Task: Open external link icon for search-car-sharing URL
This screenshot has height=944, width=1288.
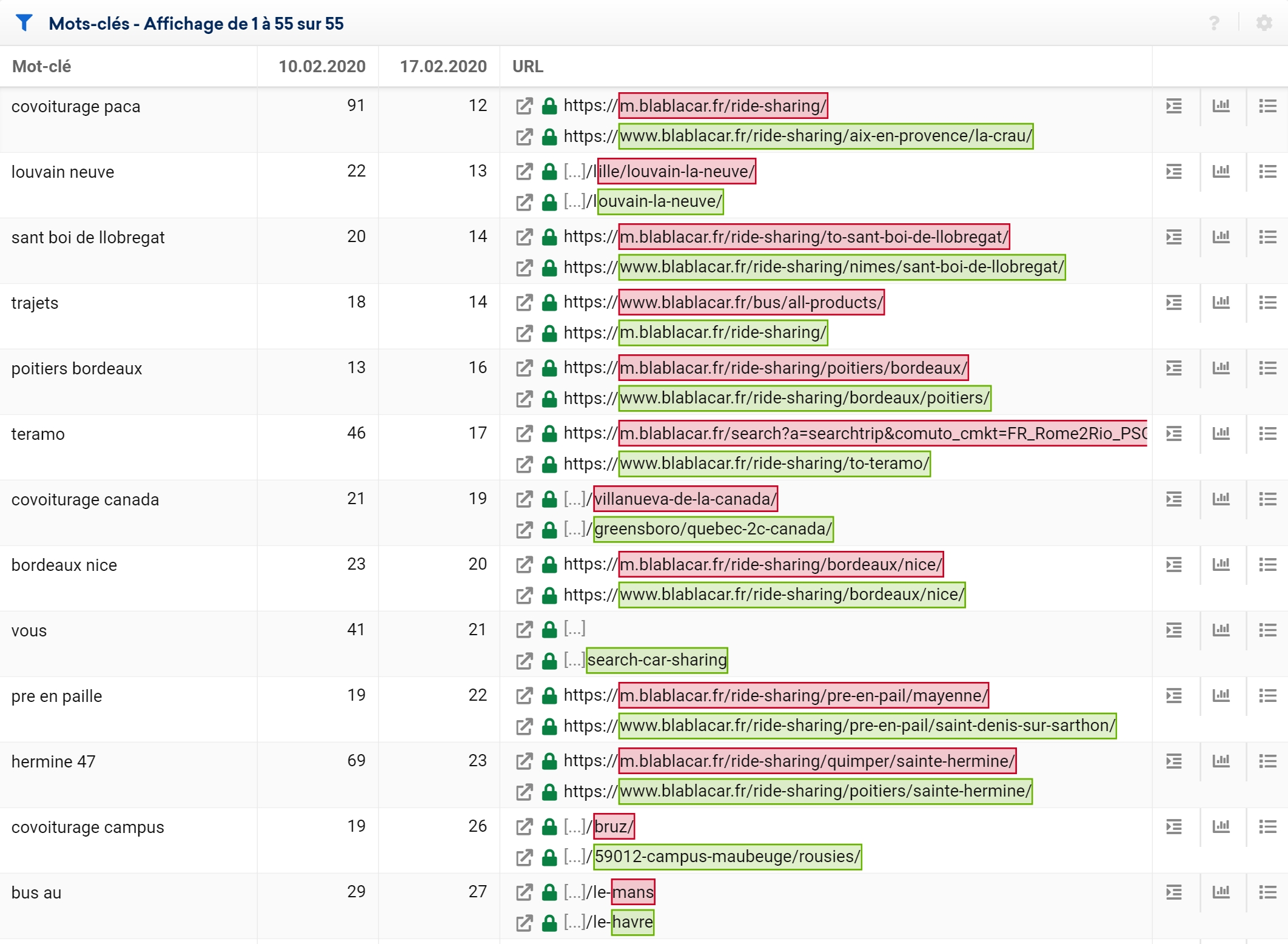Action: coord(524,661)
